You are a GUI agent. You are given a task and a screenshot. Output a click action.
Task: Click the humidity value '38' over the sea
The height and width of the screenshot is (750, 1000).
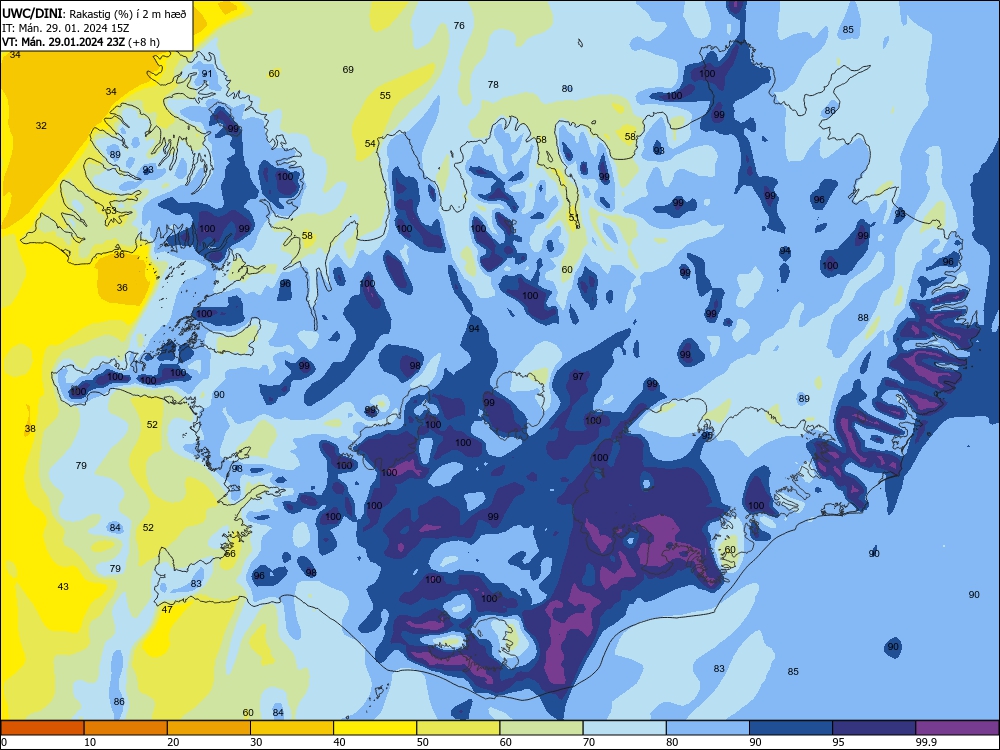(x=30, y=429)
